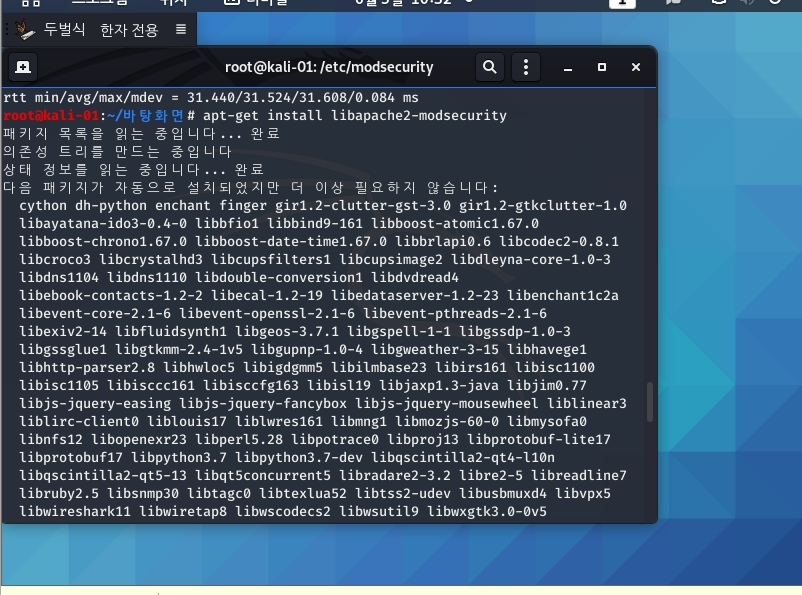Click the package name libcodec2-0.8.1

click(x=559, y=241)
